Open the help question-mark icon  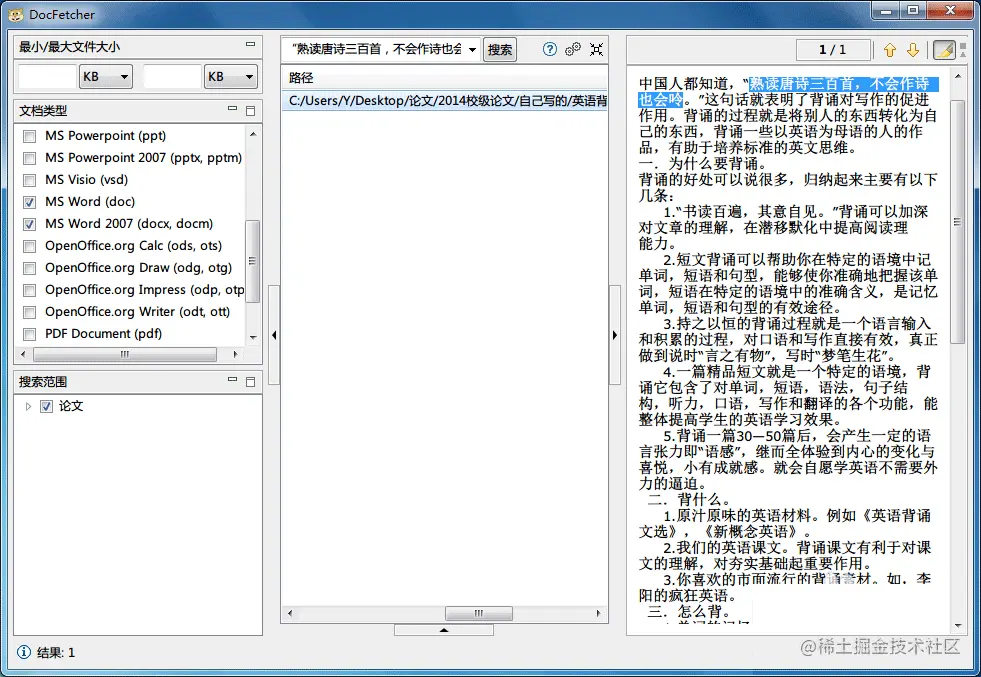tap(549, 49)
